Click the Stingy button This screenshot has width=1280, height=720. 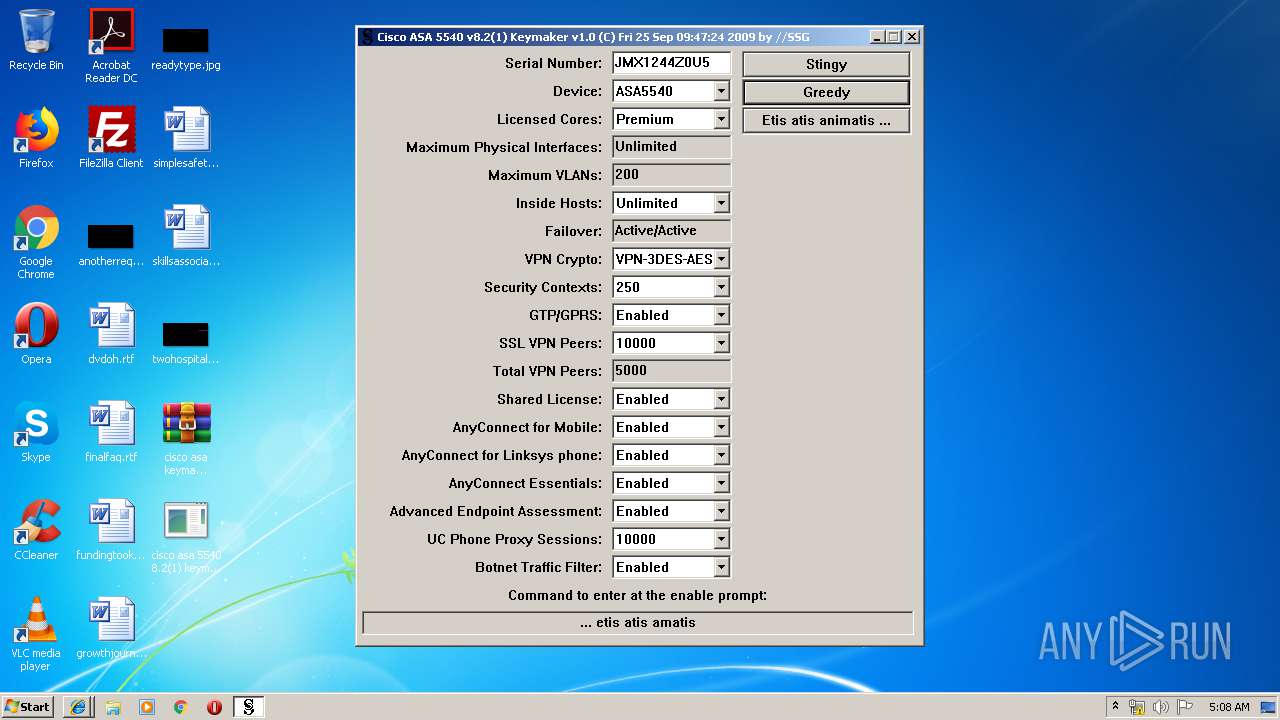click(826, 64)
